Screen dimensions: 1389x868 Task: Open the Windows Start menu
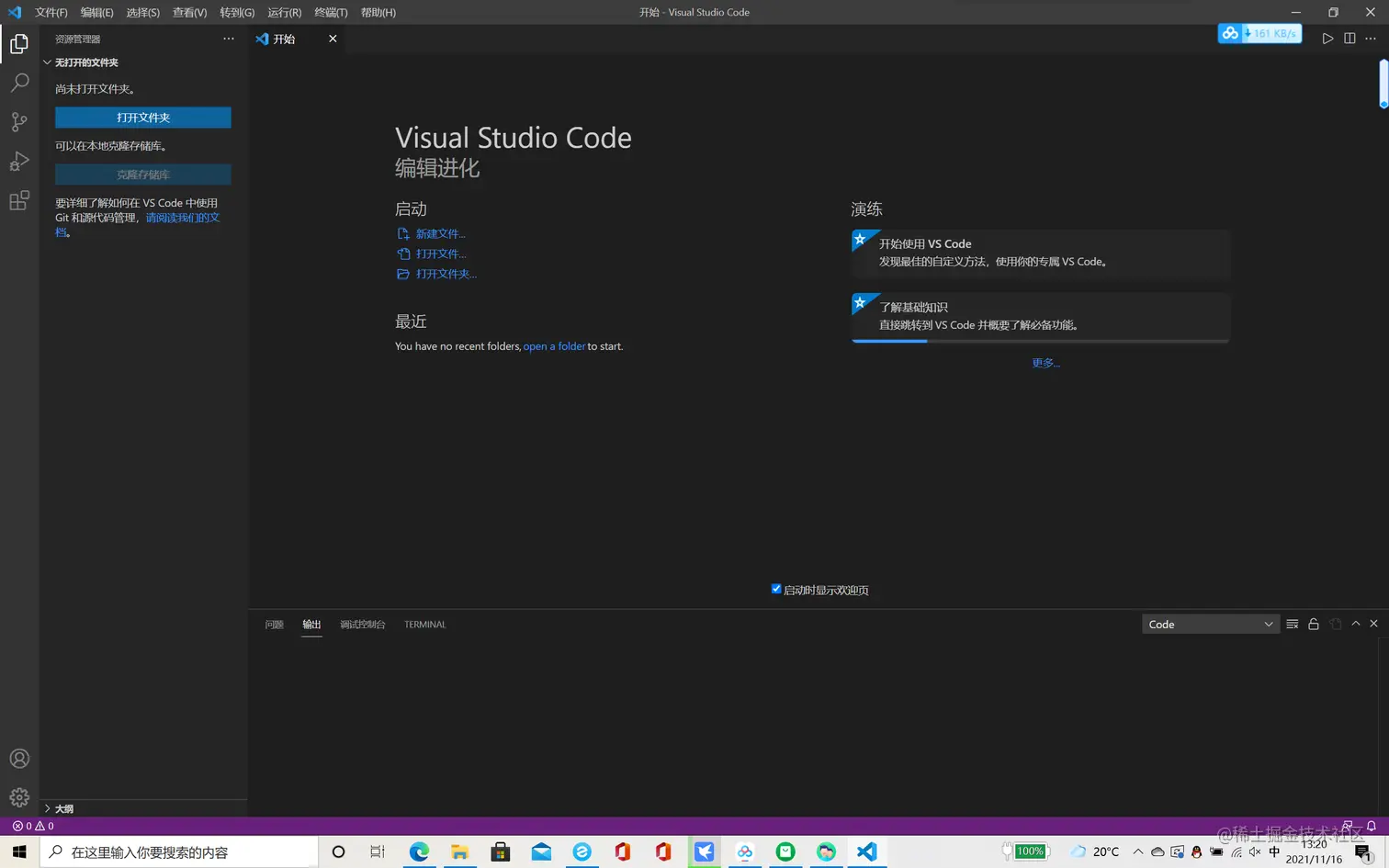19,851
